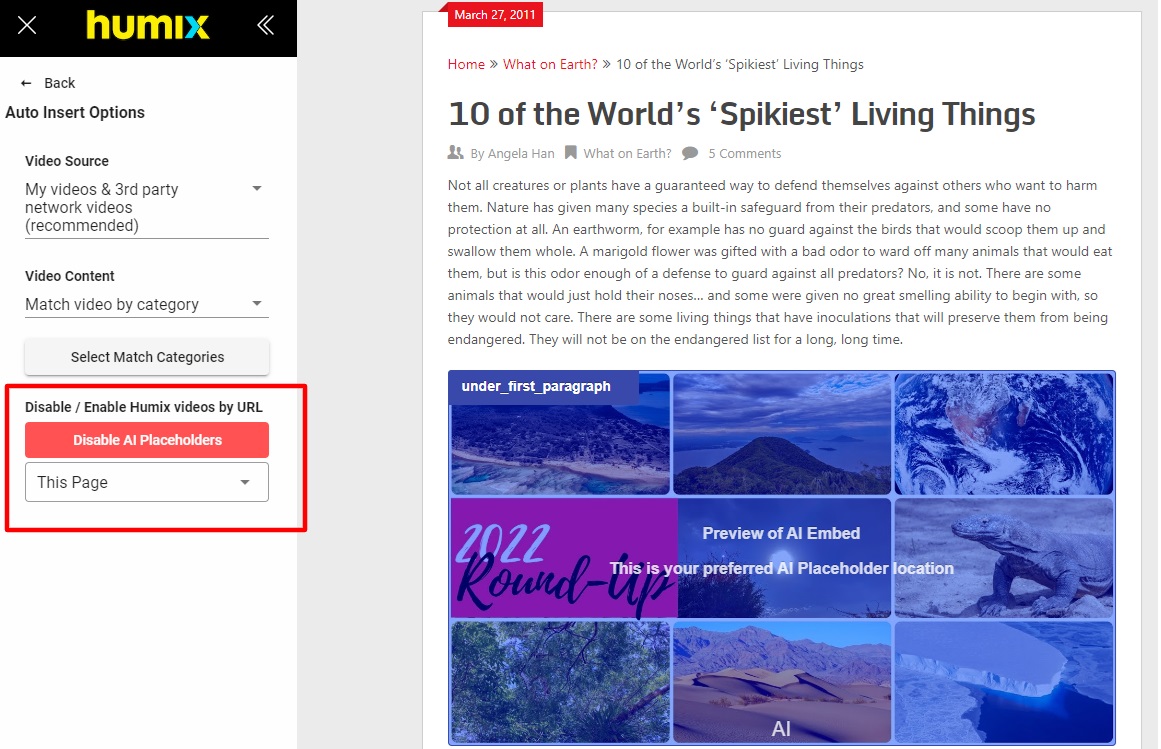This screenshot has height=749, width=1161.
Task: Click the Humix logo
Action: (147, 25)
